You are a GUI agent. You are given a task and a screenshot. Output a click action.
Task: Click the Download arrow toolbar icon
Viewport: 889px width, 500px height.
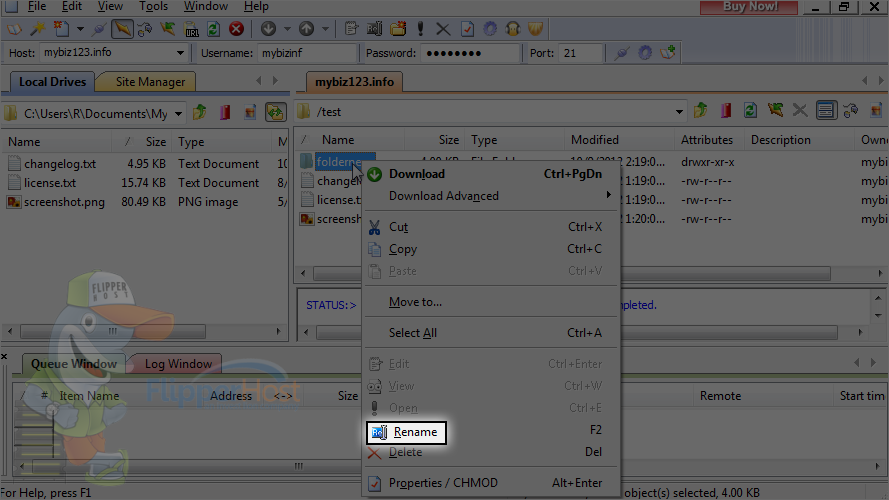click(268, 28)
